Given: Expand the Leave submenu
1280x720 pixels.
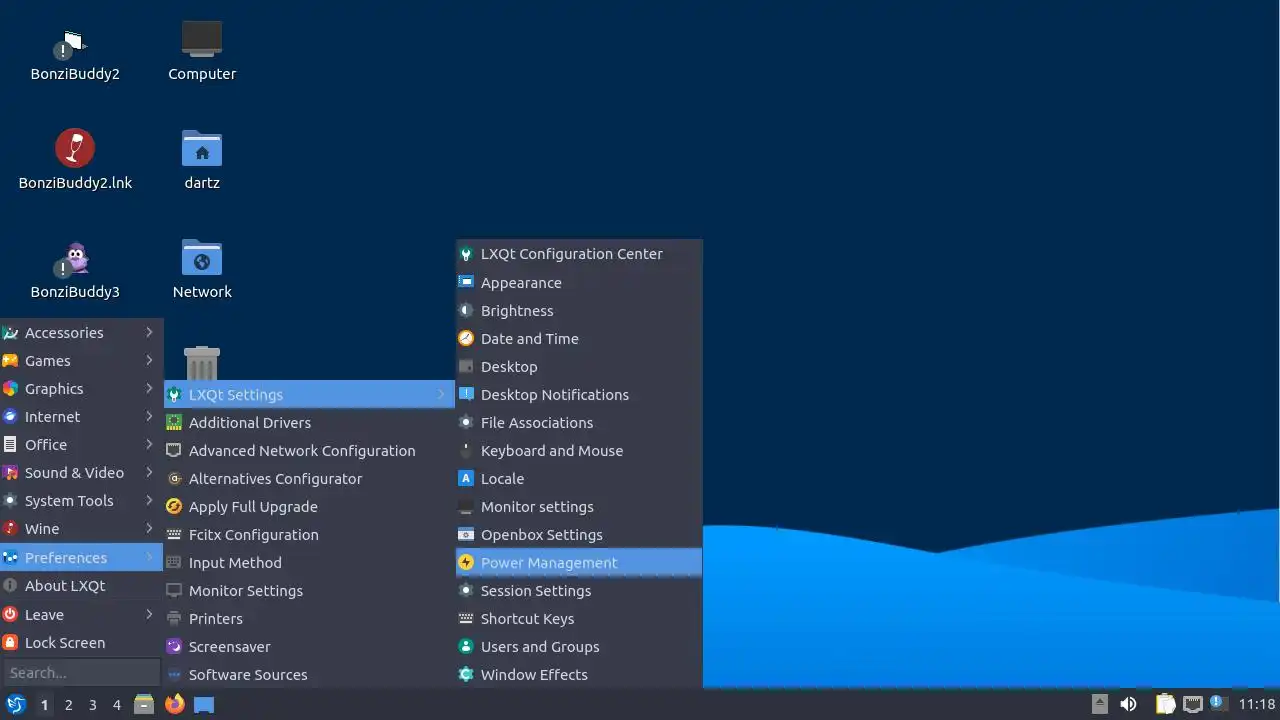Looking at the screenshot, I should [81, 614].
